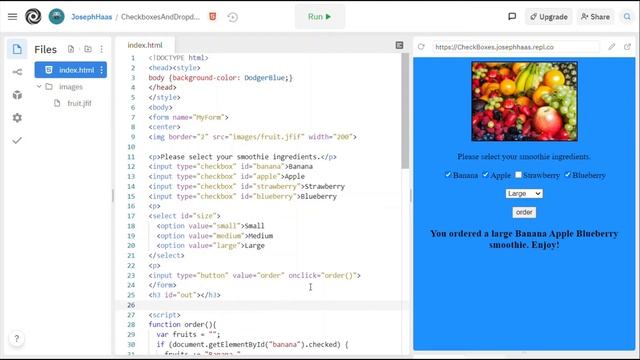Click line 23 input button order code
This screenshot has height=360, width=640.
tap(255, 276)
